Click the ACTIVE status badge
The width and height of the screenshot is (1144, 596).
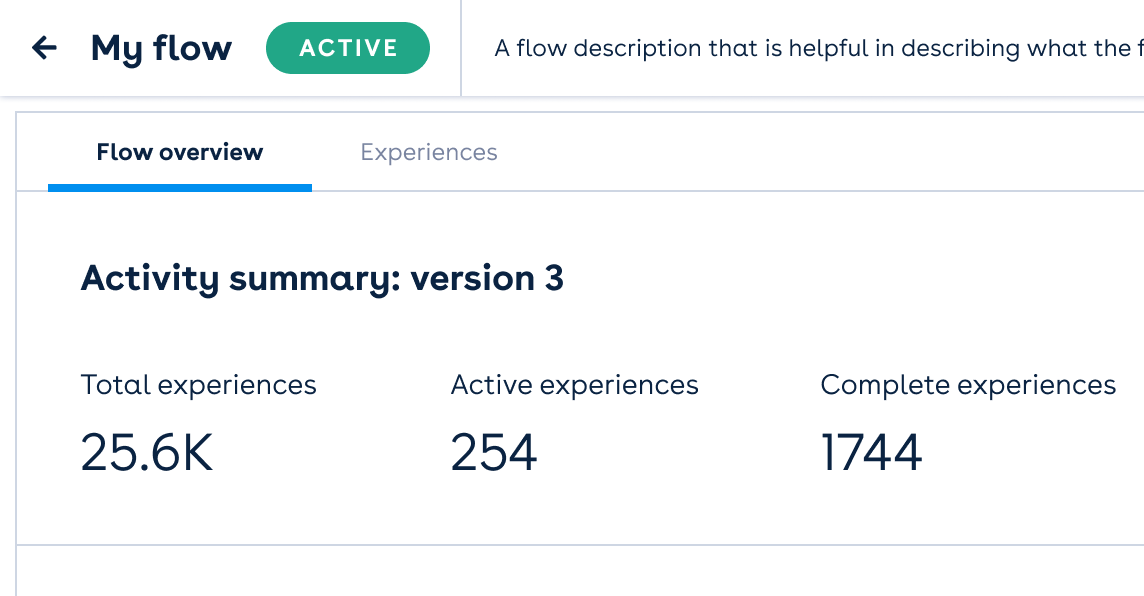coord(348,49)
